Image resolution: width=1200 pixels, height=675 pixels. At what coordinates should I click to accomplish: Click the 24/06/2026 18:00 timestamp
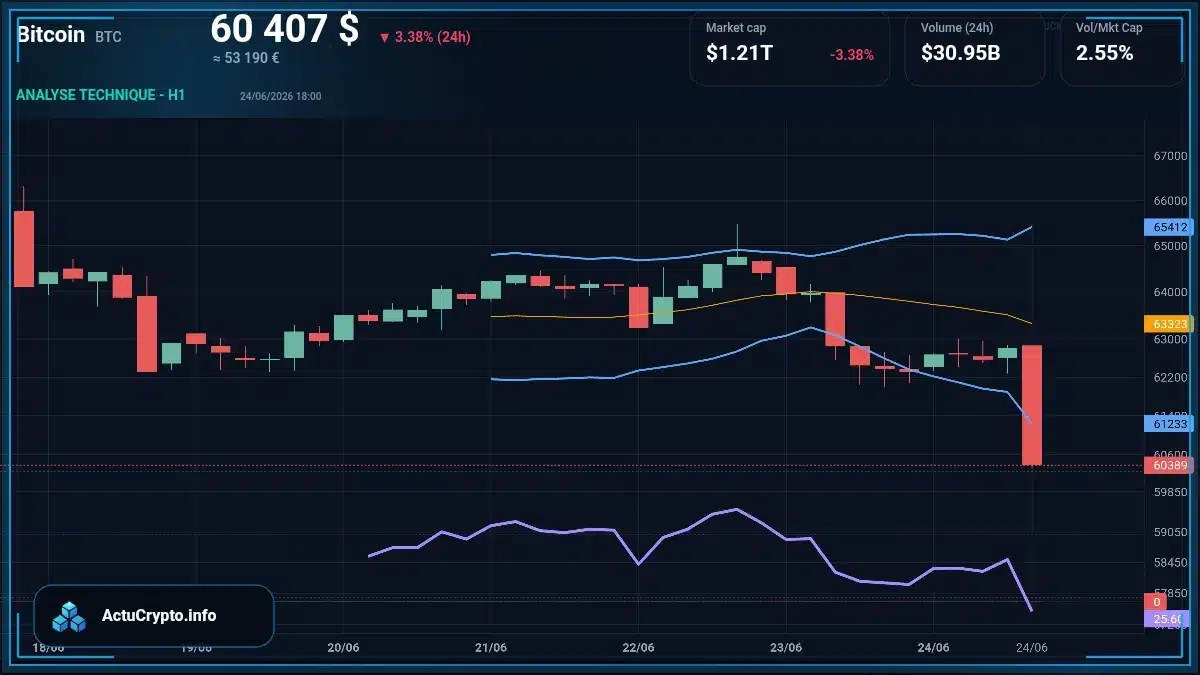pos(280,96)
